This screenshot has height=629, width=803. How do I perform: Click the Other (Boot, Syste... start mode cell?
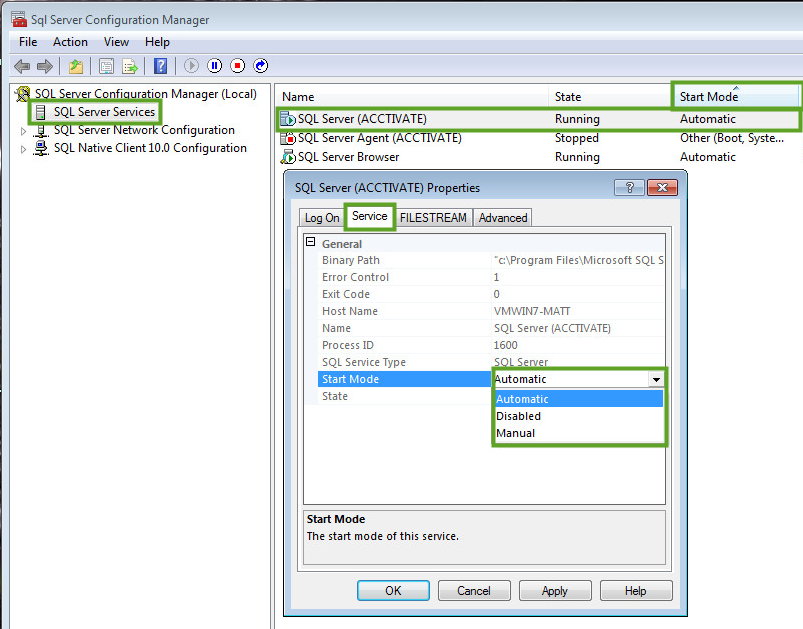pos(732,138)
